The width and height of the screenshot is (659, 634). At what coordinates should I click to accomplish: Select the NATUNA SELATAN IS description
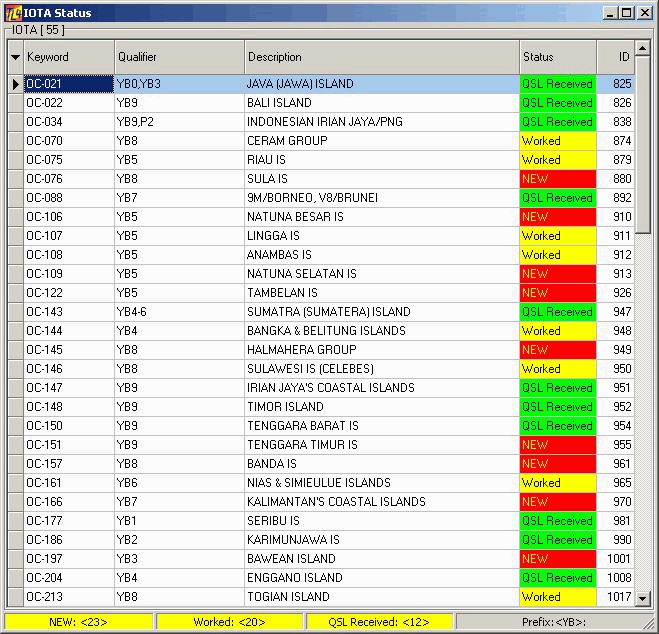pyautogui.click(x=382, y=274)
